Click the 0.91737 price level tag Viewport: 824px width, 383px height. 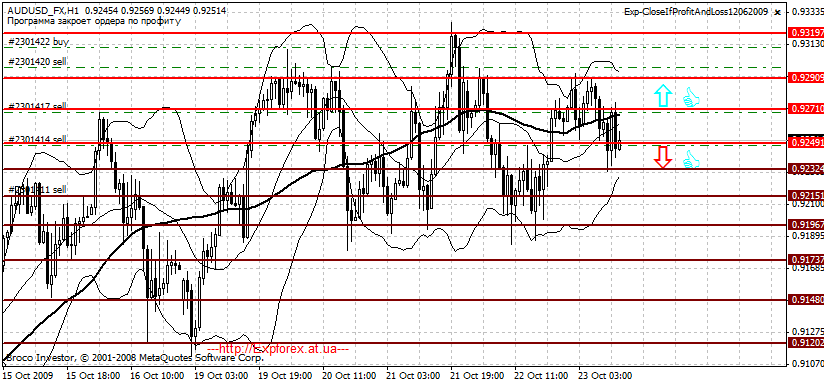806,260
